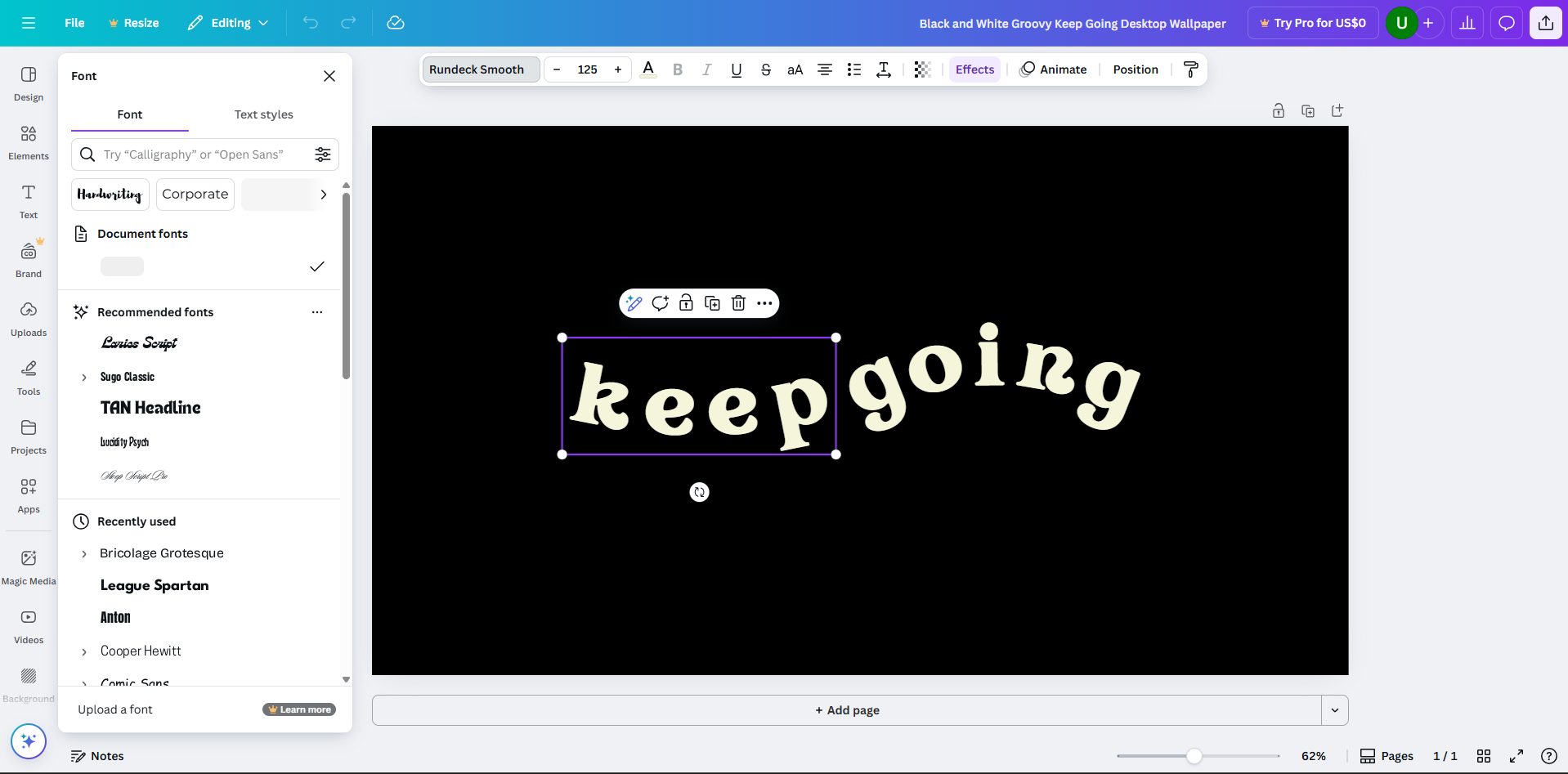Open the File menu
Screen dimensions: 1568x774
74,23
